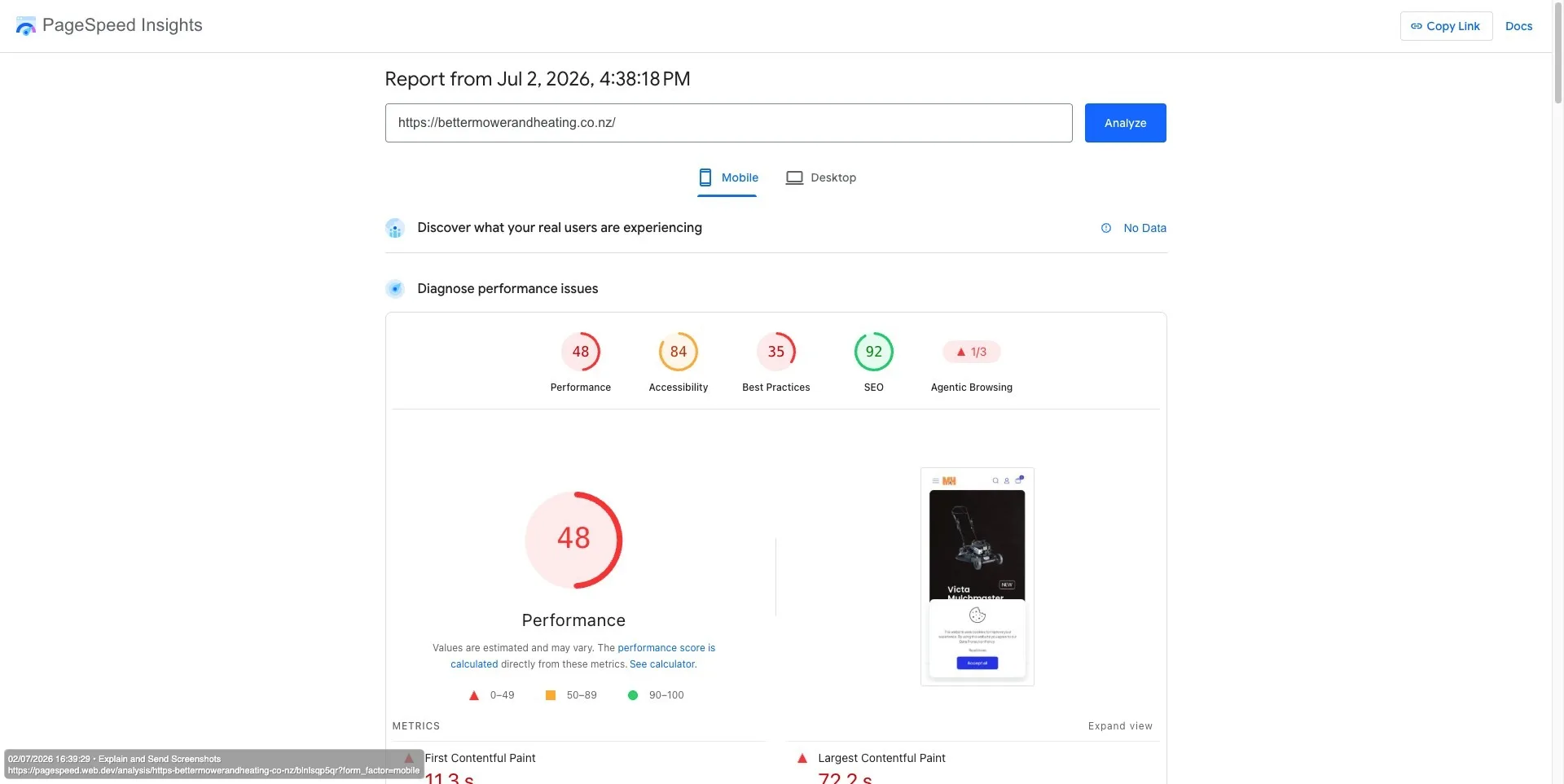Screen dimensions: 1564x784
Task: Click the Diagnose performance issues icon
Action: pyautogui.click(x=395, y=289)
